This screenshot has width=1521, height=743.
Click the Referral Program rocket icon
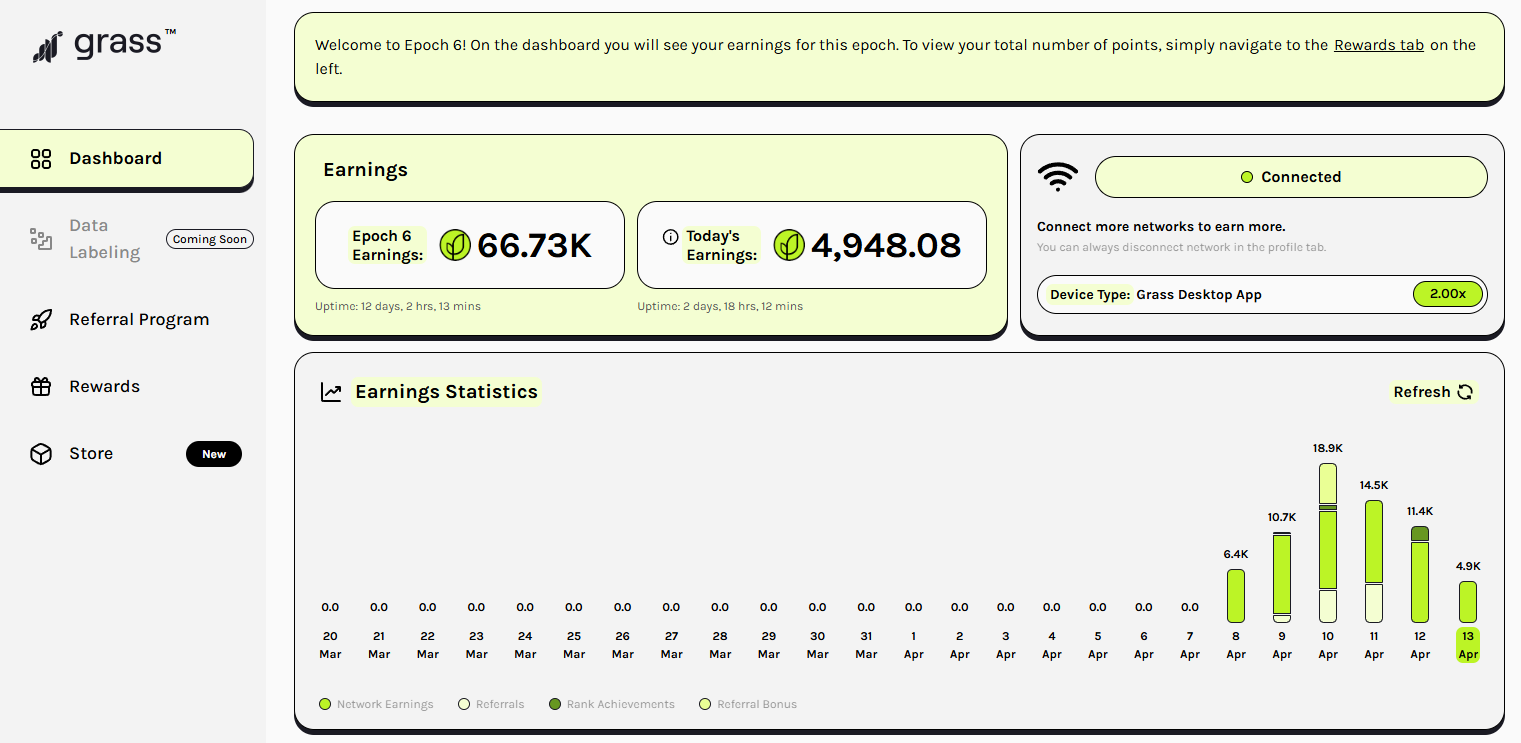coord(41,320)
